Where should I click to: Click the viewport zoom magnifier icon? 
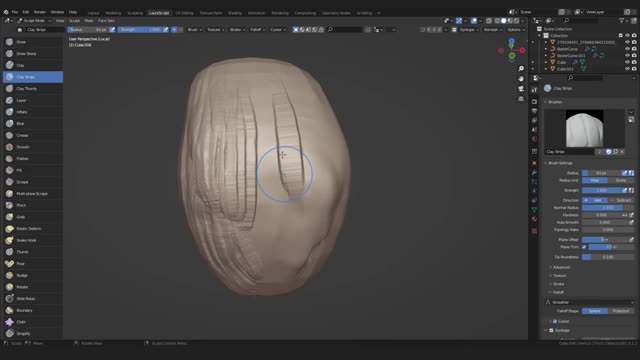pyautogui.click(x=521, y=69)
